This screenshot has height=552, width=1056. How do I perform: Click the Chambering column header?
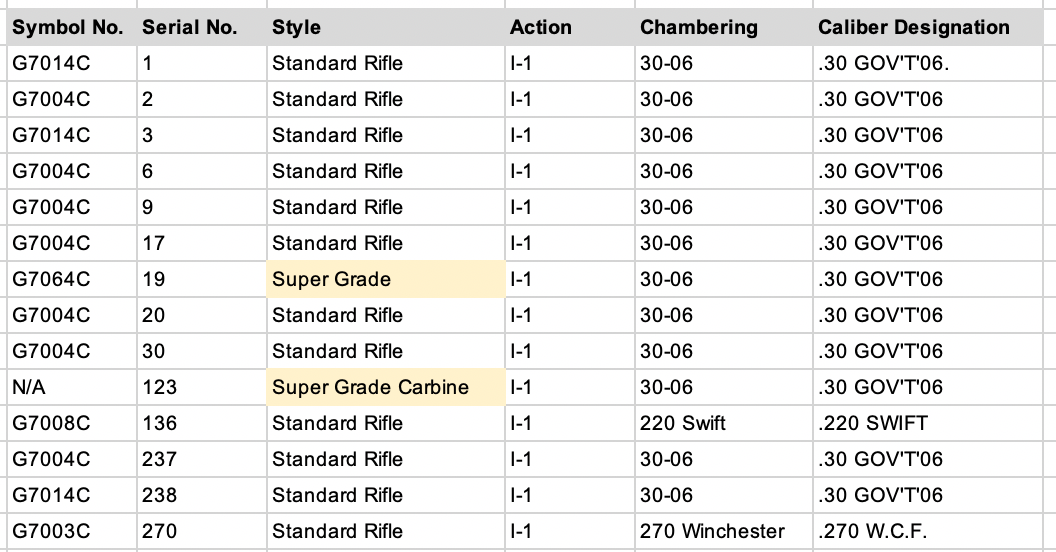coord(723,28)
